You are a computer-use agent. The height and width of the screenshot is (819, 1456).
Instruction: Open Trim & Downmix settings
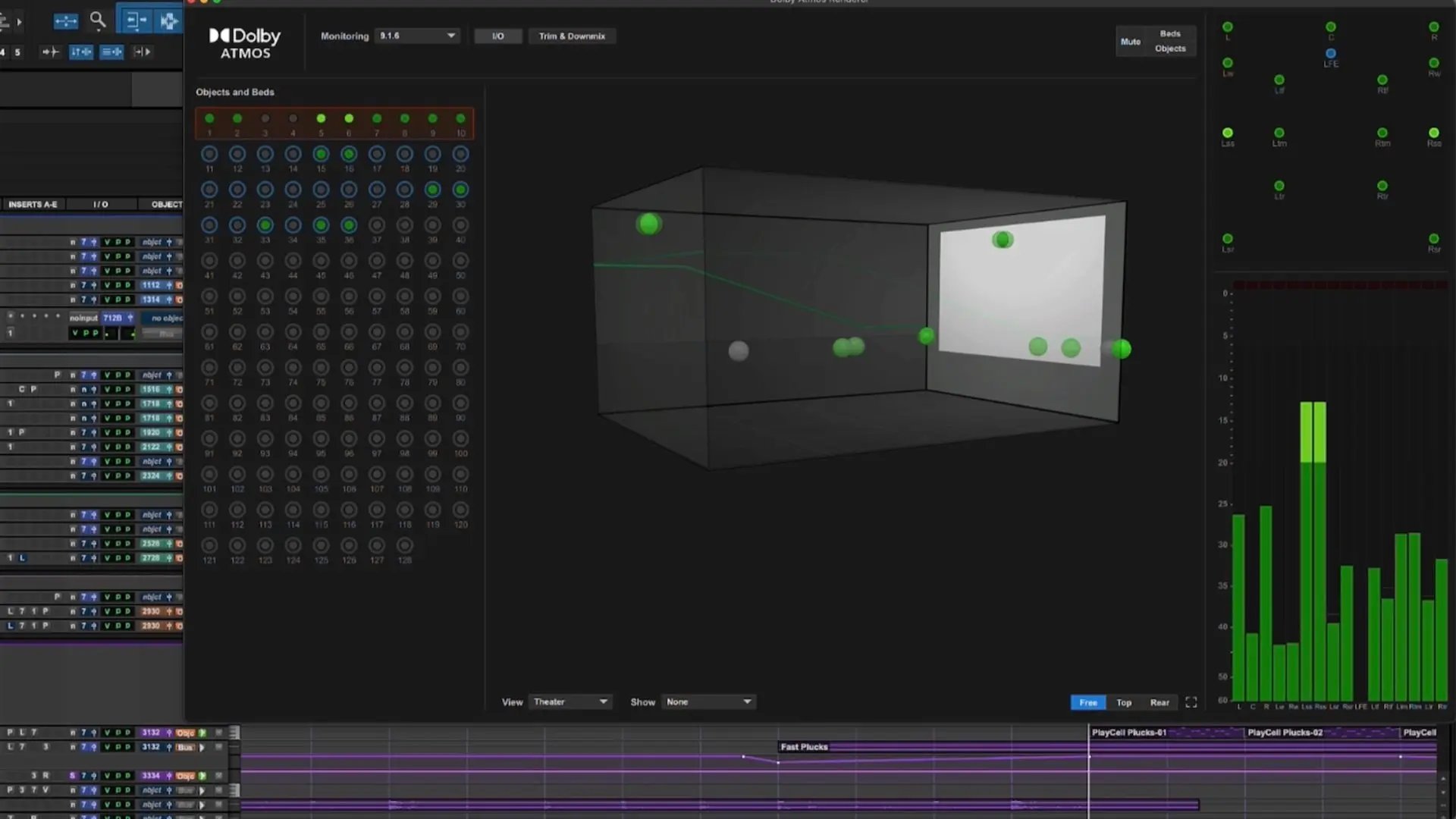(572, 36)
